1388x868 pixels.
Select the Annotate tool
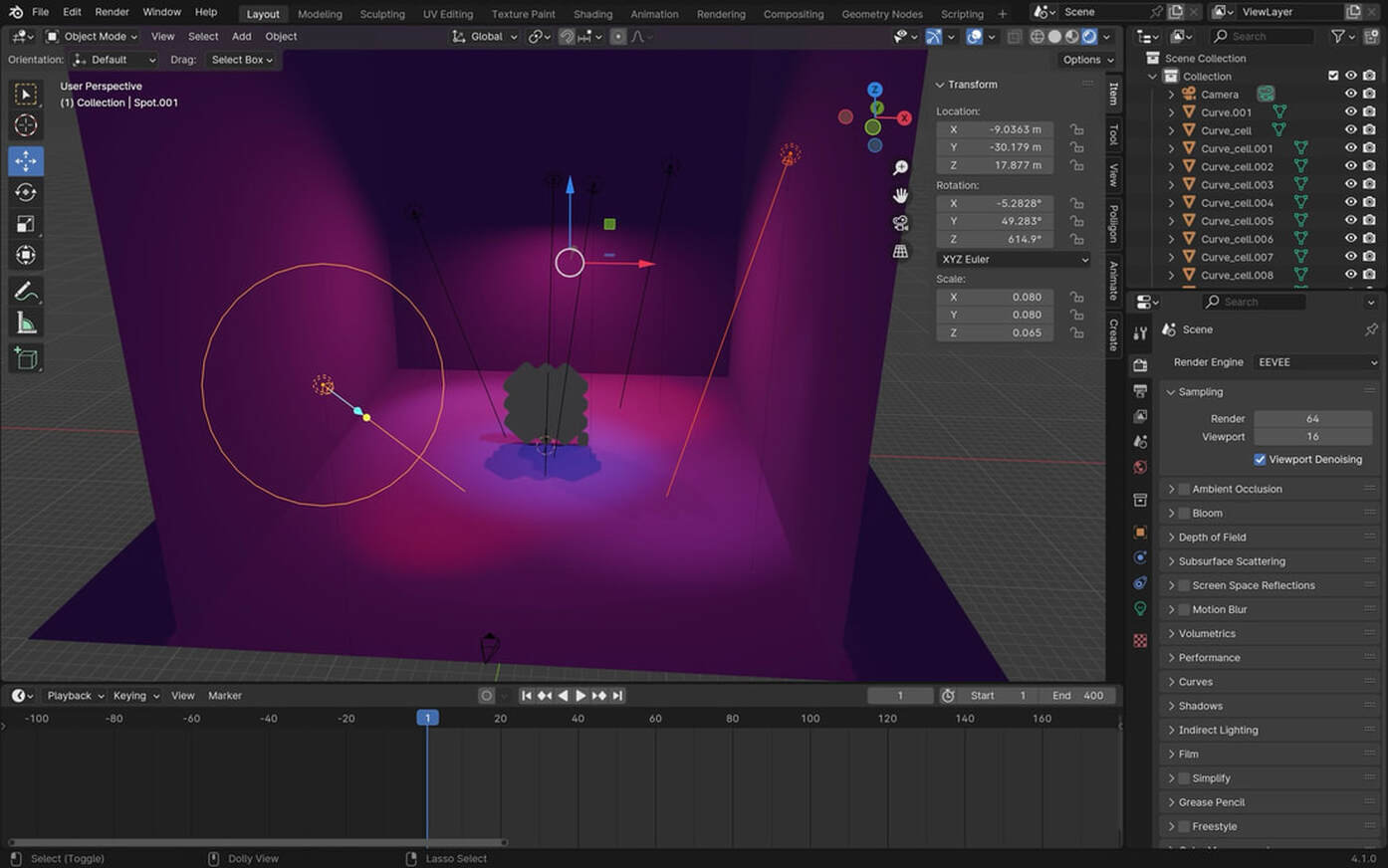26,292
